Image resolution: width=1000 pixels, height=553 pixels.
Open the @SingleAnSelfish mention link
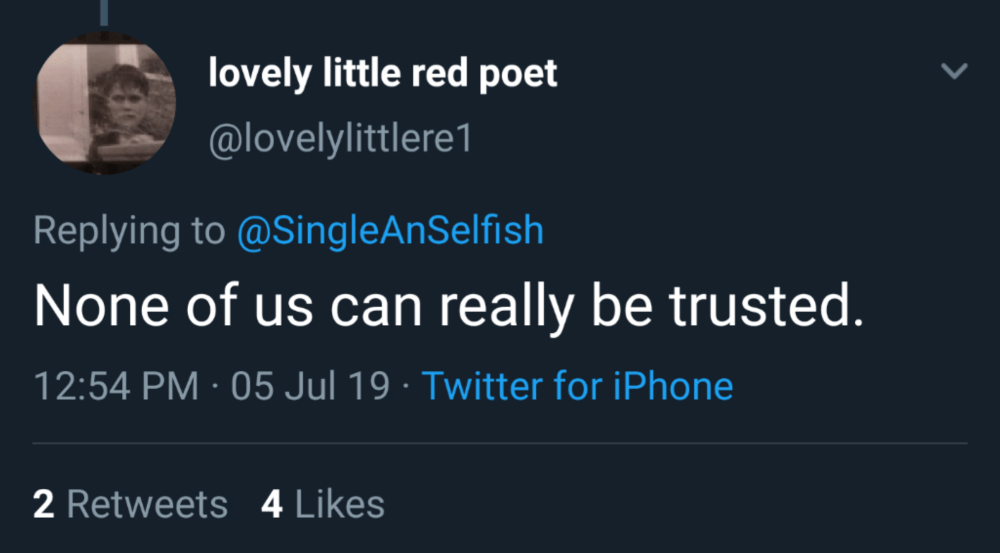coord(389,231)
